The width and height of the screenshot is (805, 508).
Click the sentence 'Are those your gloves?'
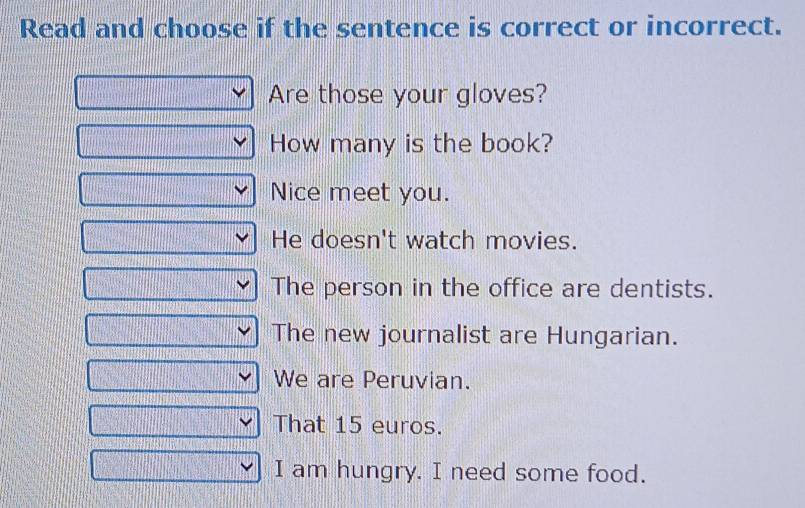(408, 96)
